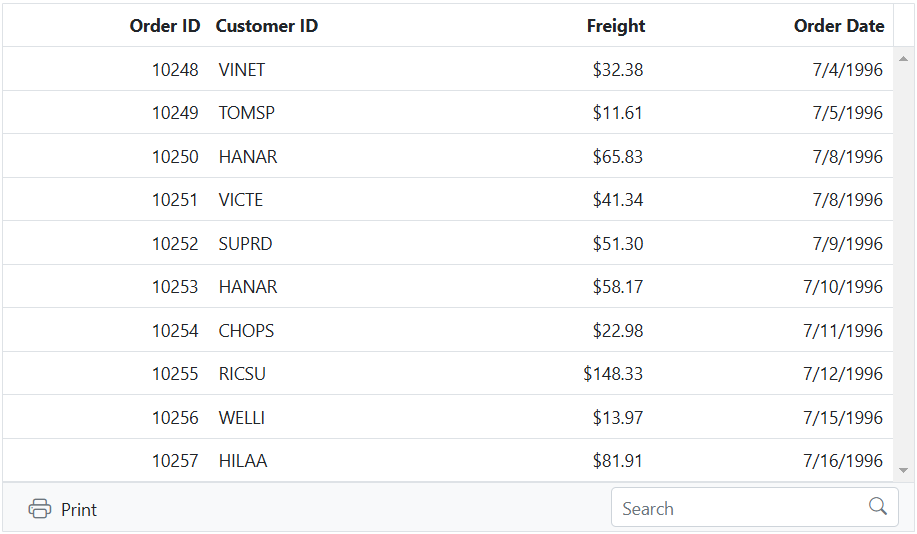
Task: Click the printer icon in the toolbar
Action: pyautogui.click(x=40, y=509)
